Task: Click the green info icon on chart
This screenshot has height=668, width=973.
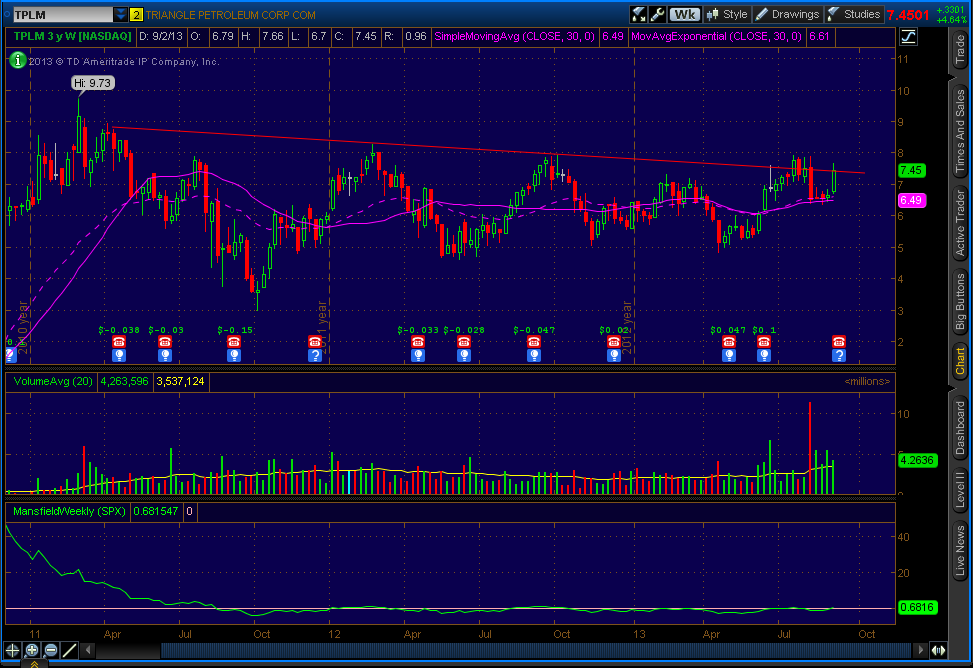Action: (x=17, y=59)
